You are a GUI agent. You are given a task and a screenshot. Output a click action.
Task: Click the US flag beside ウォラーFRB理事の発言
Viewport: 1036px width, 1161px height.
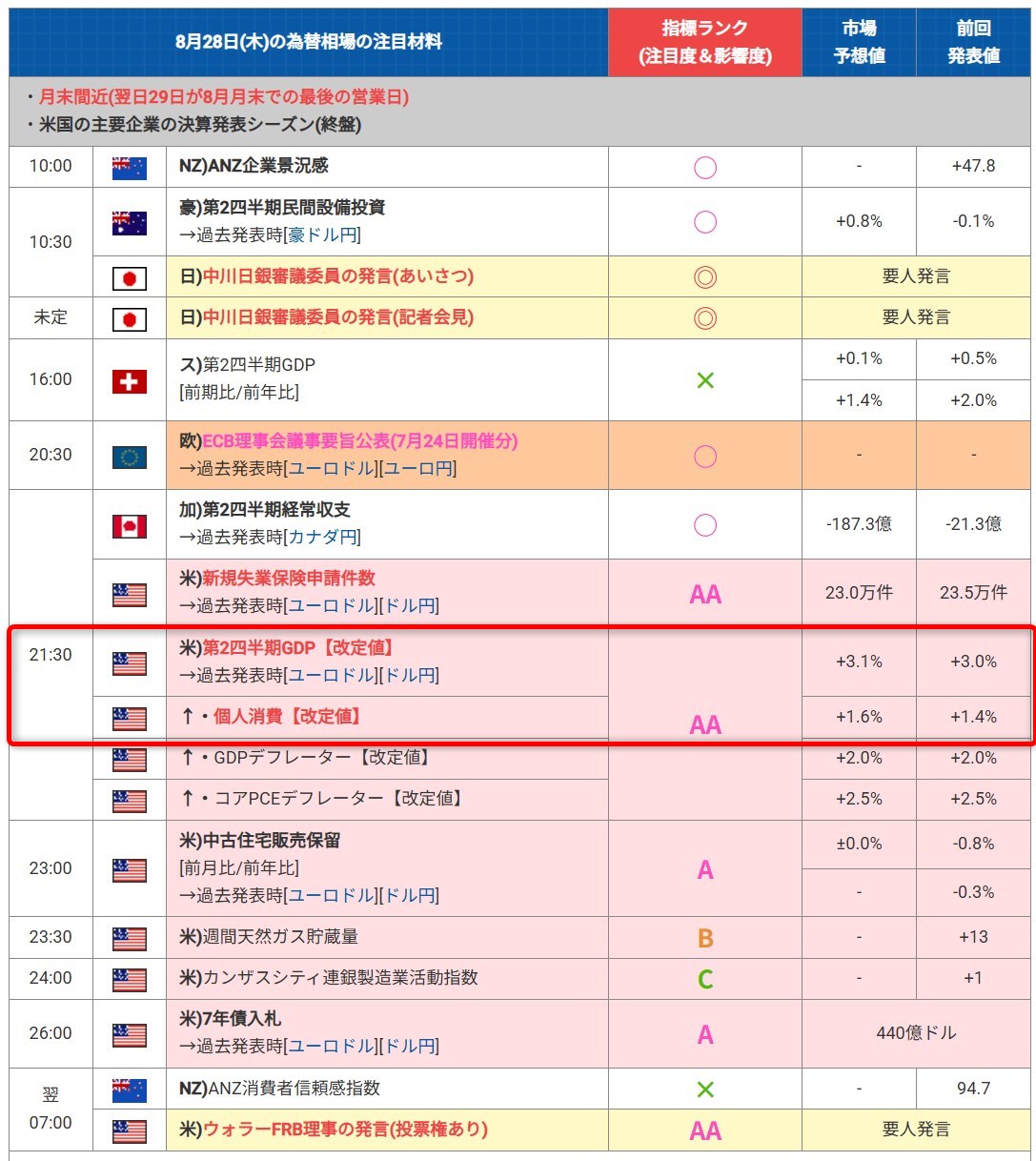coord(130,1131)
